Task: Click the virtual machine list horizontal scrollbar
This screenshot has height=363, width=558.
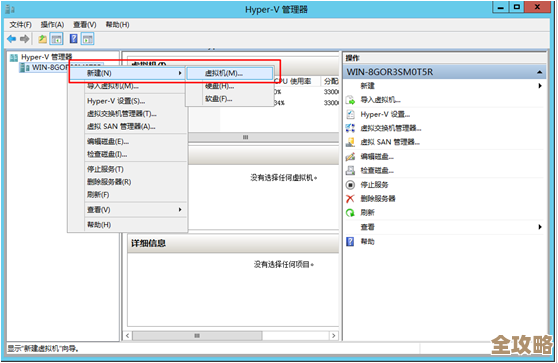Action: tap(263, 137)
